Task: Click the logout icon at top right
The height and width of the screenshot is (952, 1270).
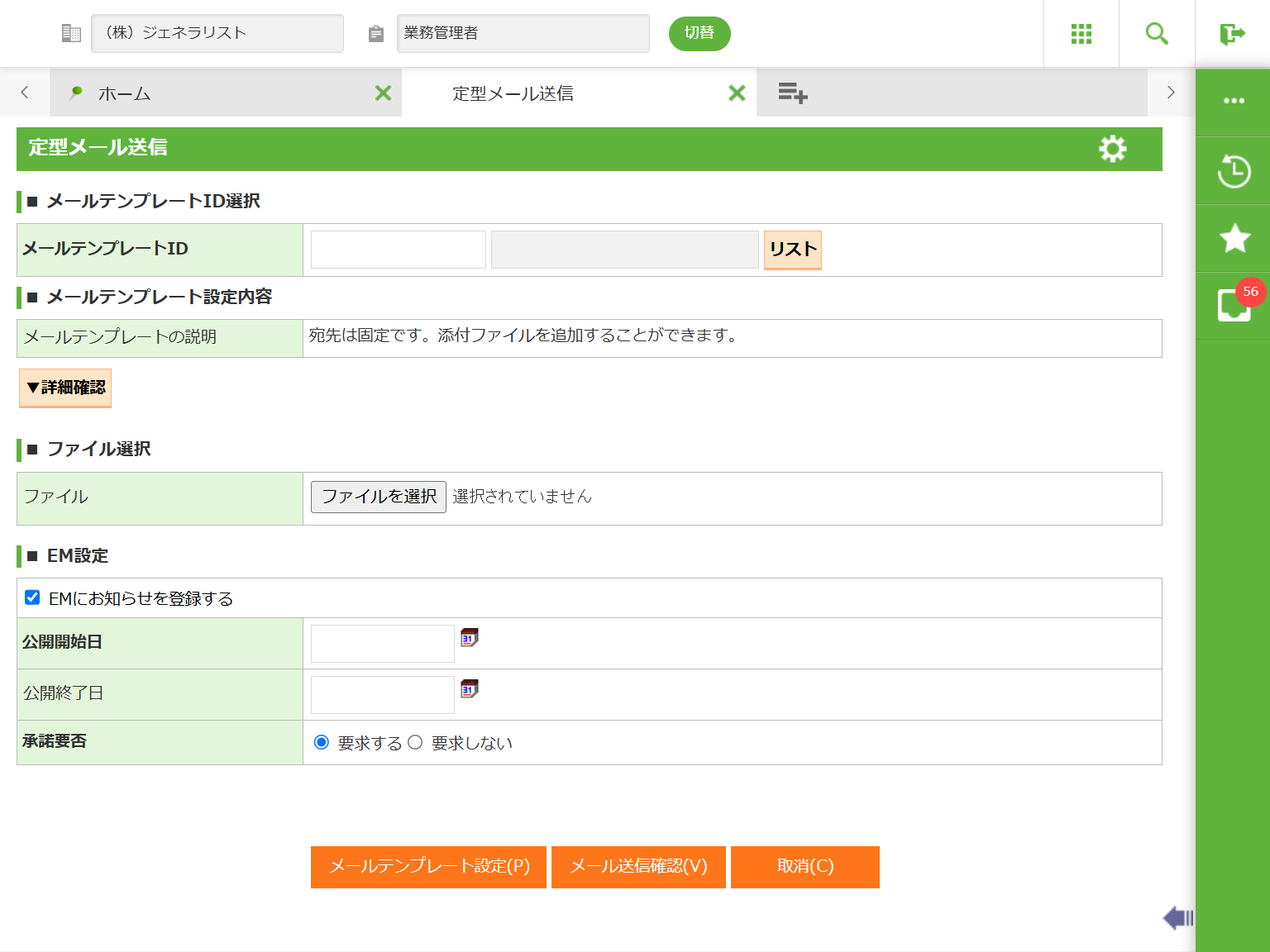Action: pos(1232,34)
